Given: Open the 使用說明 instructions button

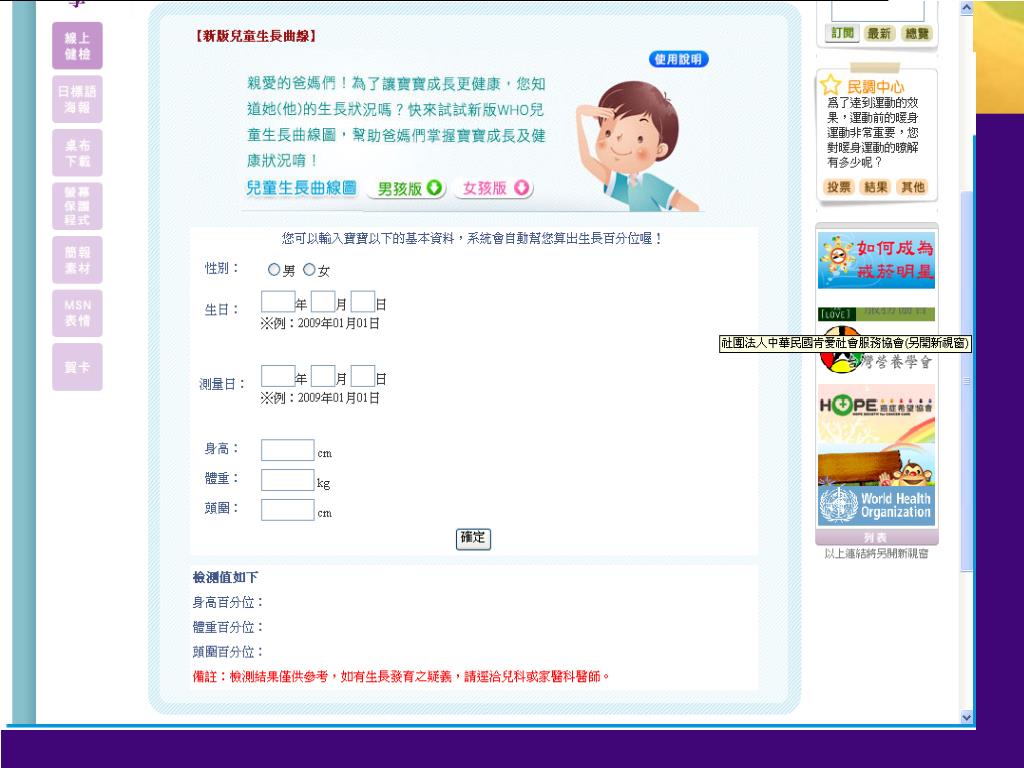Looking at the screenshot, I should pyautogui.click(x=679, y=59).
